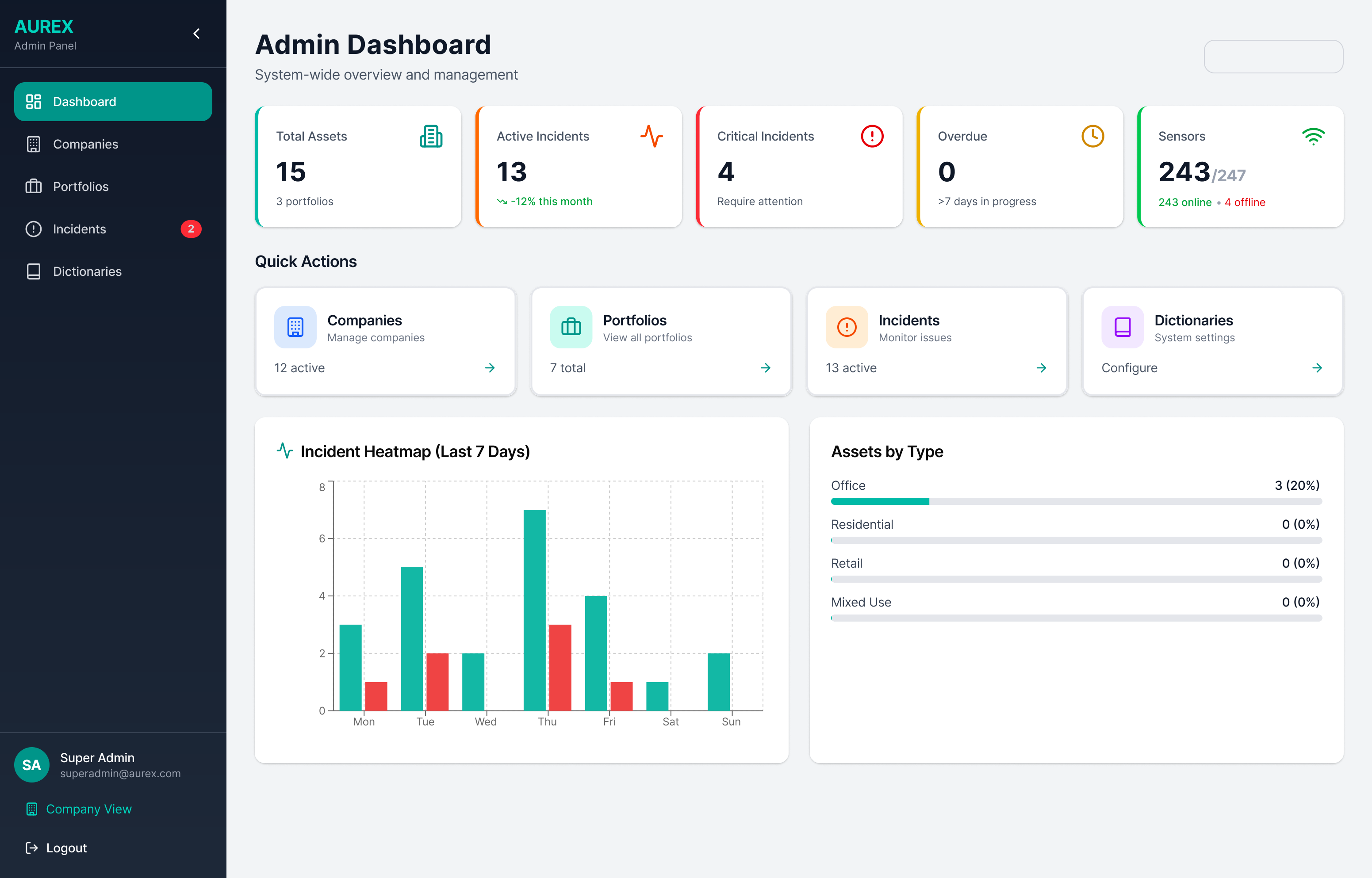Click the 4 offline sensor indicator
This screenshot has width=1372, height=878.
[1245, 202]
